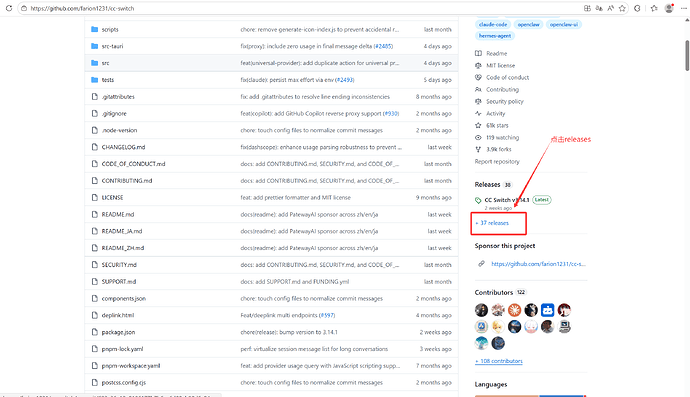Viewport: 690px width, 397px height.
Task: Open the README_JA.md file
Action: [x=122, y=231]
